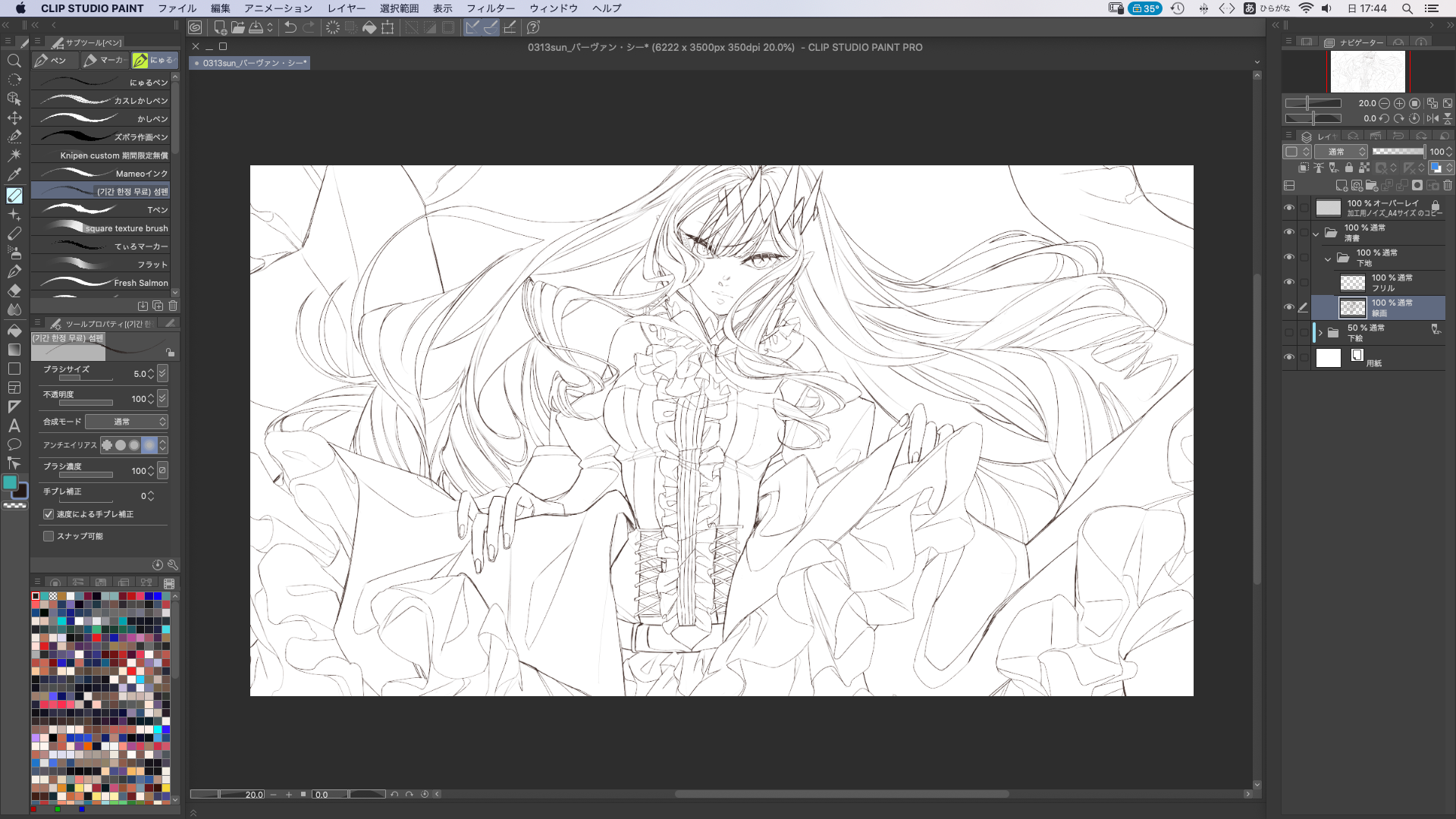Screen dimensions: 1456x819
Task: Switch to the マーカー sub tool tab
Action: [105, 60]
